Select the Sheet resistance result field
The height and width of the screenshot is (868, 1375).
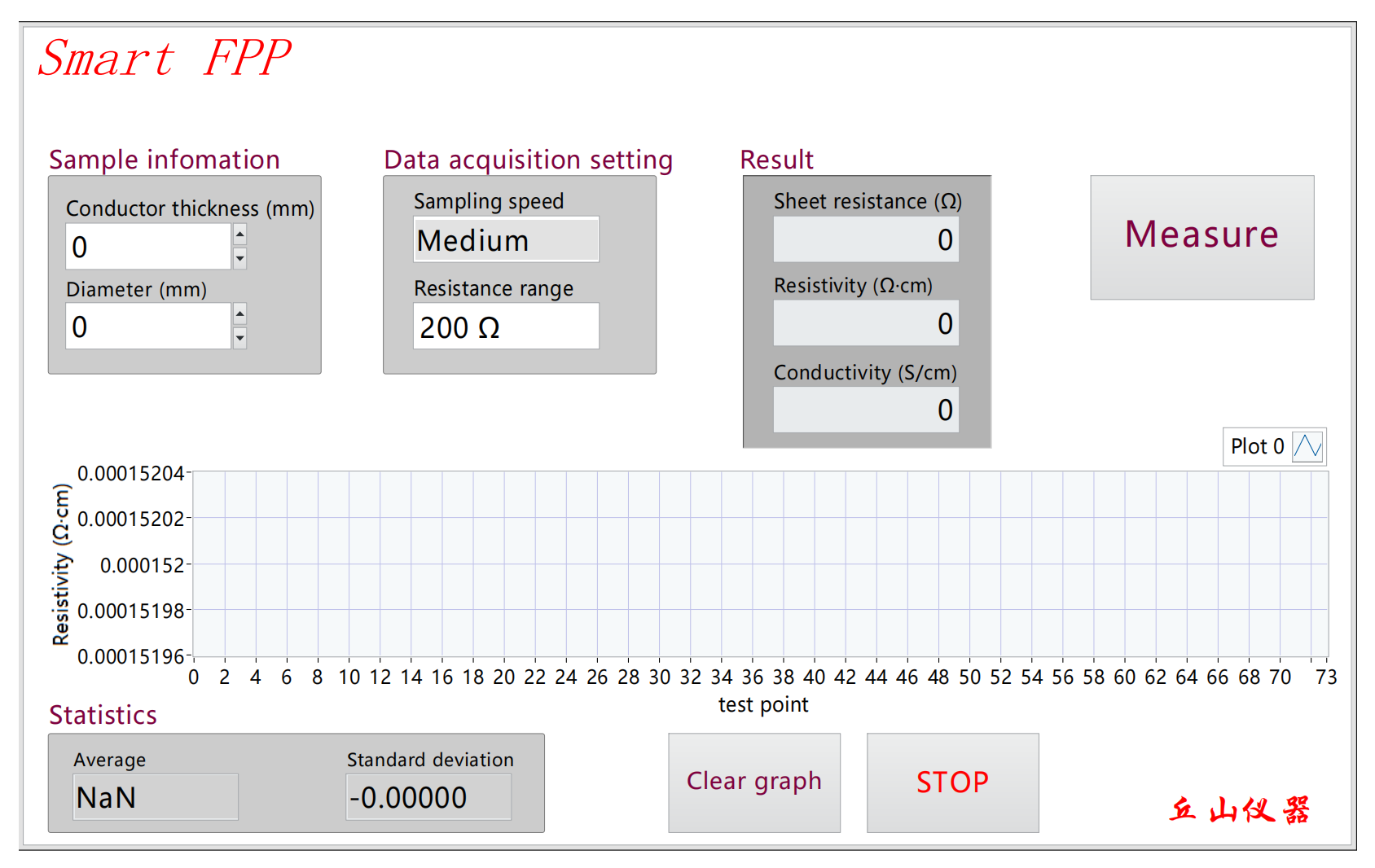point(866,240)
